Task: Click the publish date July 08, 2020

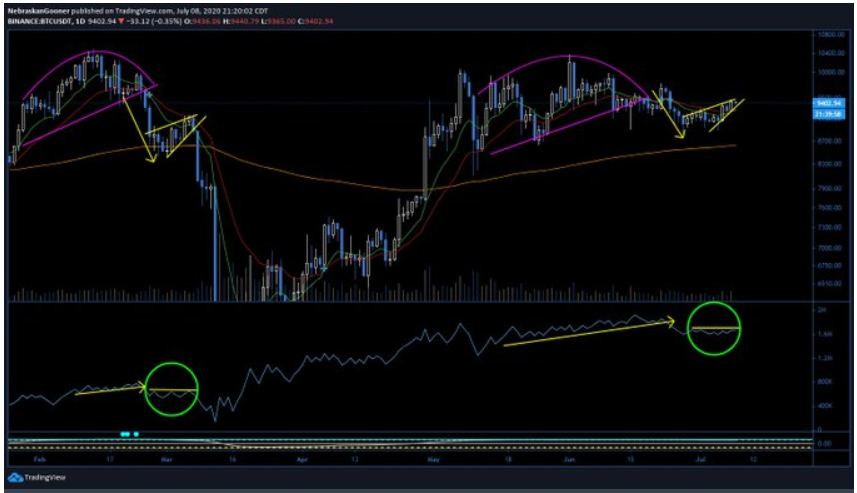Action: [196, 11]
